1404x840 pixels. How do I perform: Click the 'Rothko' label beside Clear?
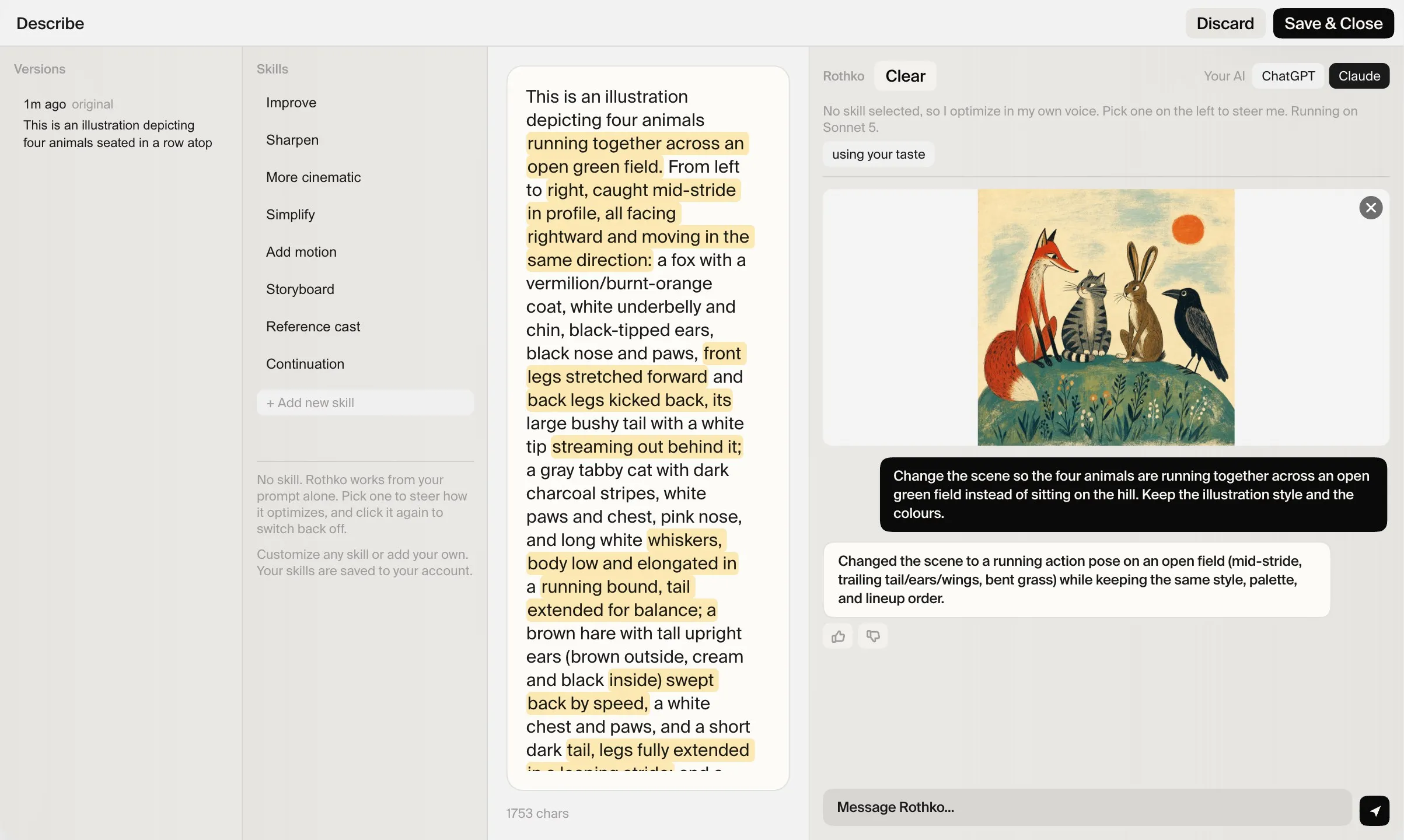point(843,76)
